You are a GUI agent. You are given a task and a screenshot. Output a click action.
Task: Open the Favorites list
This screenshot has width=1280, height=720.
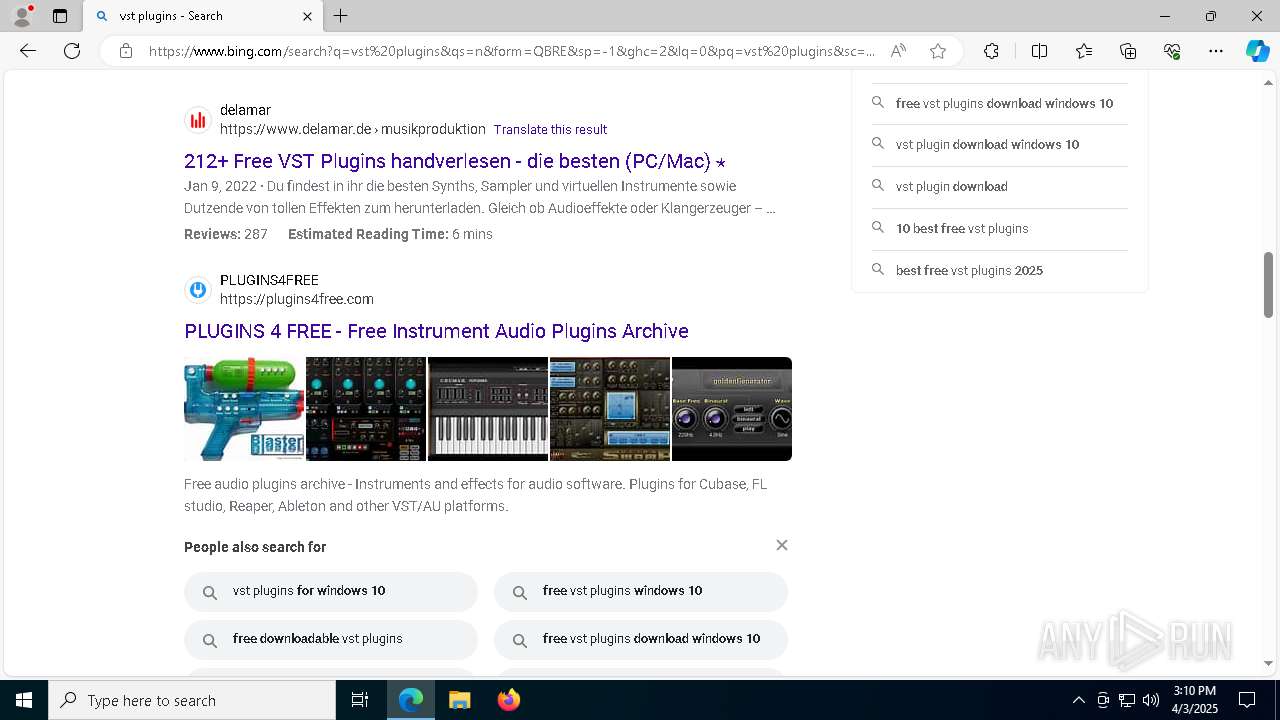(1084, 51)
